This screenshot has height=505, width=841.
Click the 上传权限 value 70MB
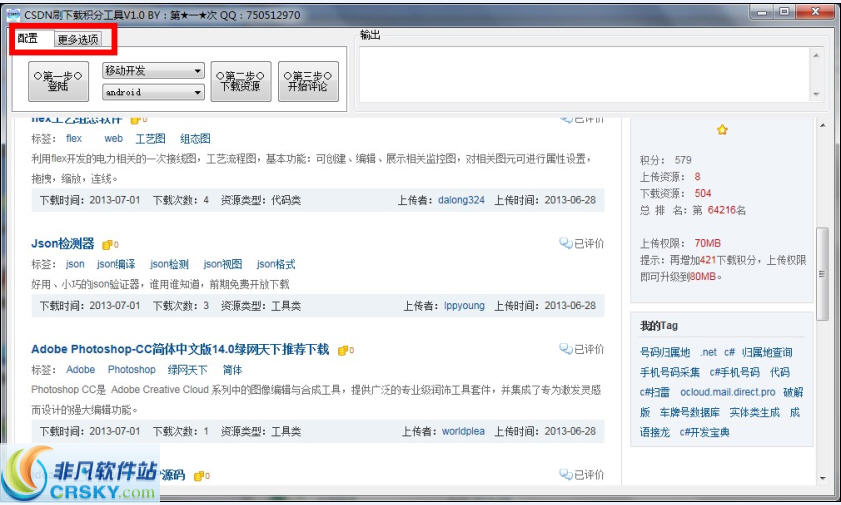707,243
